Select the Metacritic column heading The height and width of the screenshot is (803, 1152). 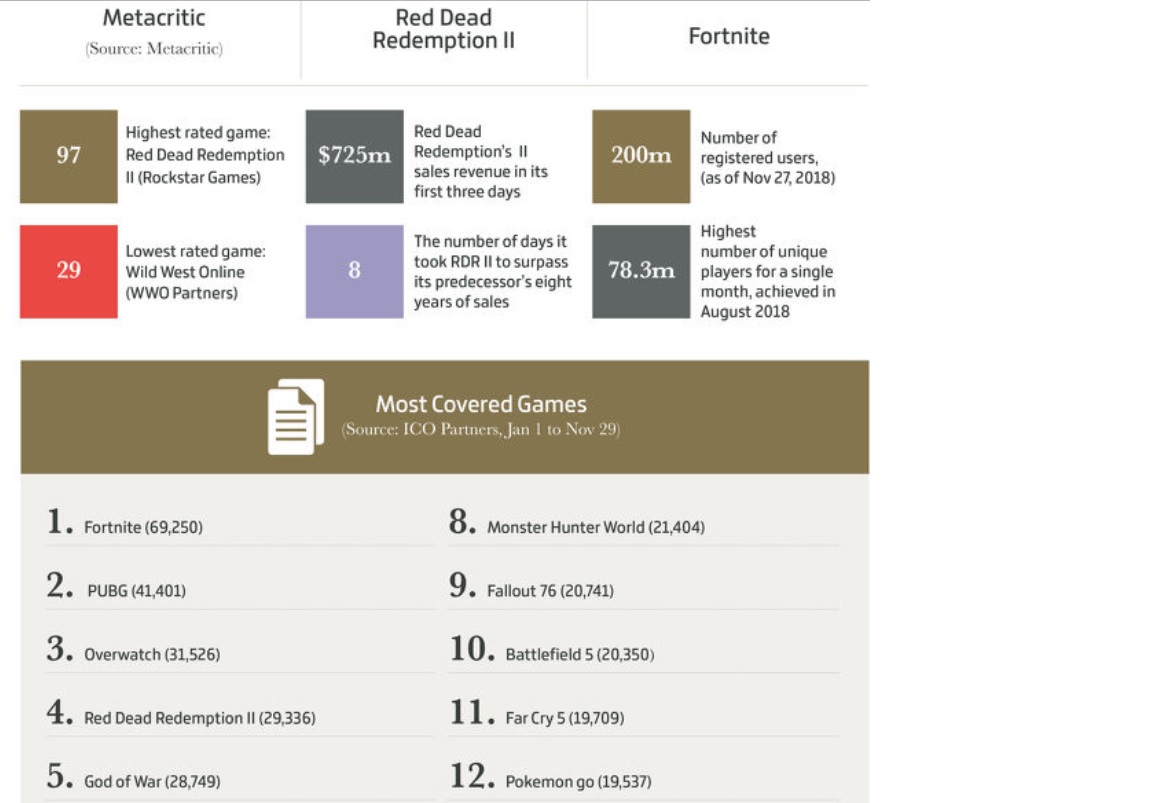click(153, 19)
